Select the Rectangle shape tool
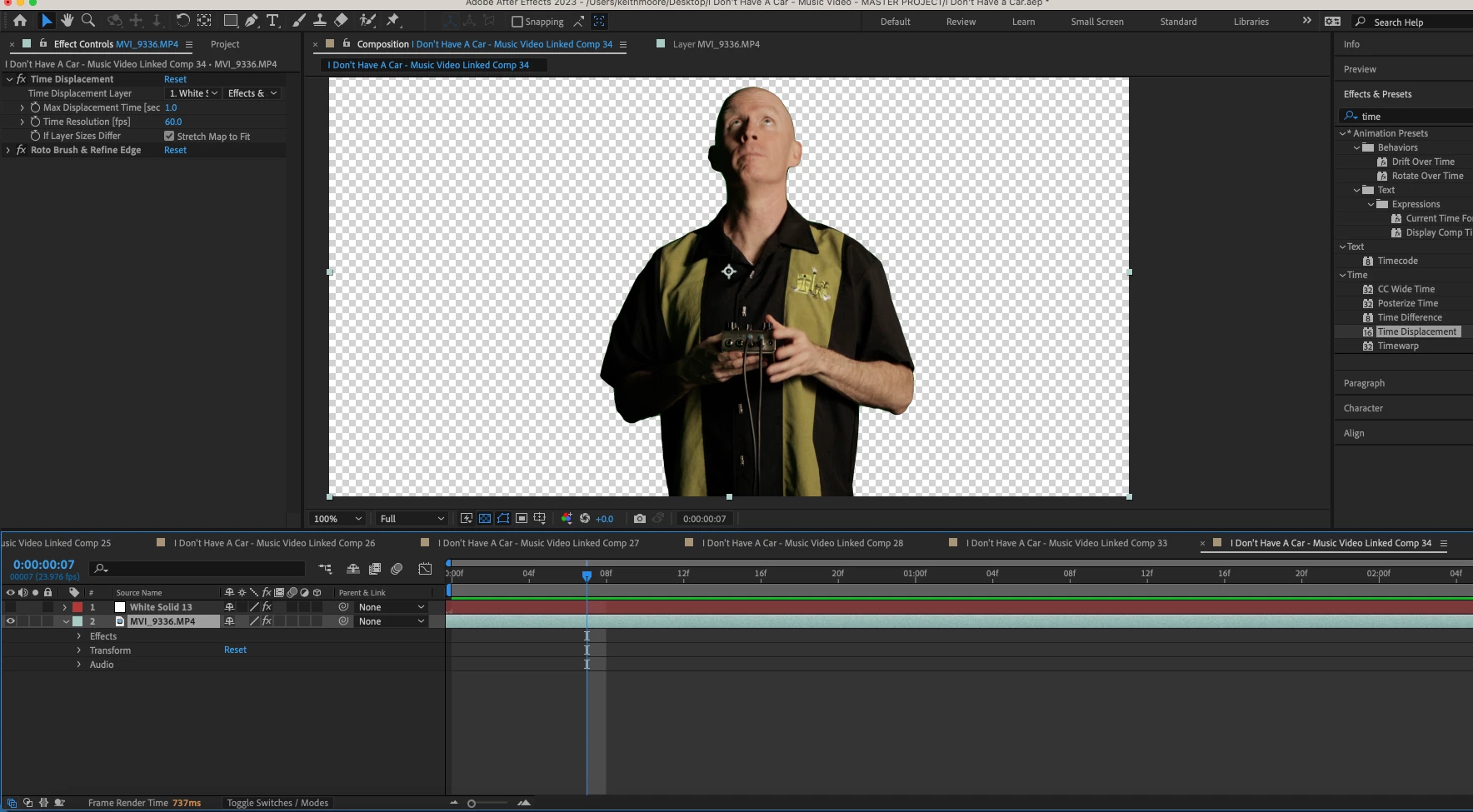This screenshot has width=1473, height=812. 231,21
